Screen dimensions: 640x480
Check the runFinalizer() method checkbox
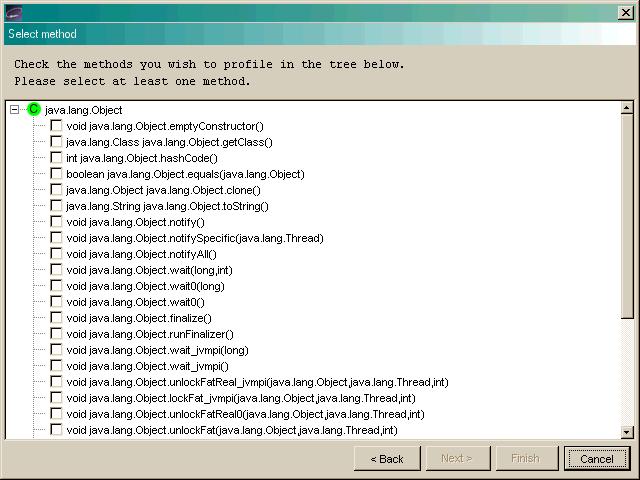[56, 334]
